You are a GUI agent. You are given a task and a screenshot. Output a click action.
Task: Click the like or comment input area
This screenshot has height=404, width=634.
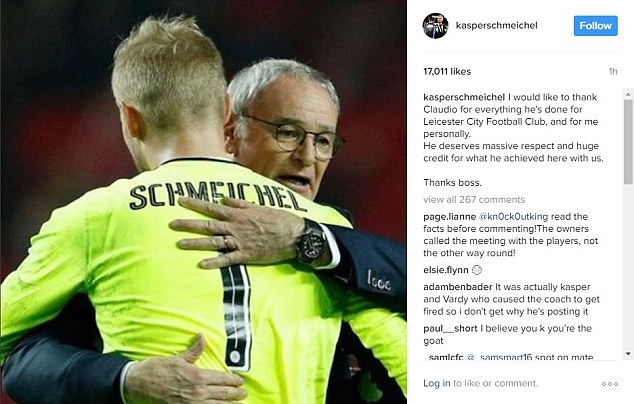[x=494, y=383]
